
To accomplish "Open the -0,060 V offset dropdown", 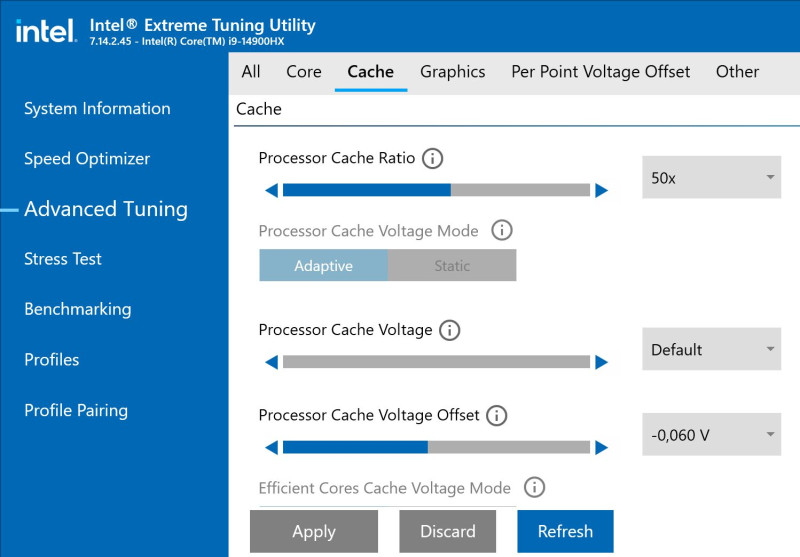I will pos(711,435).
